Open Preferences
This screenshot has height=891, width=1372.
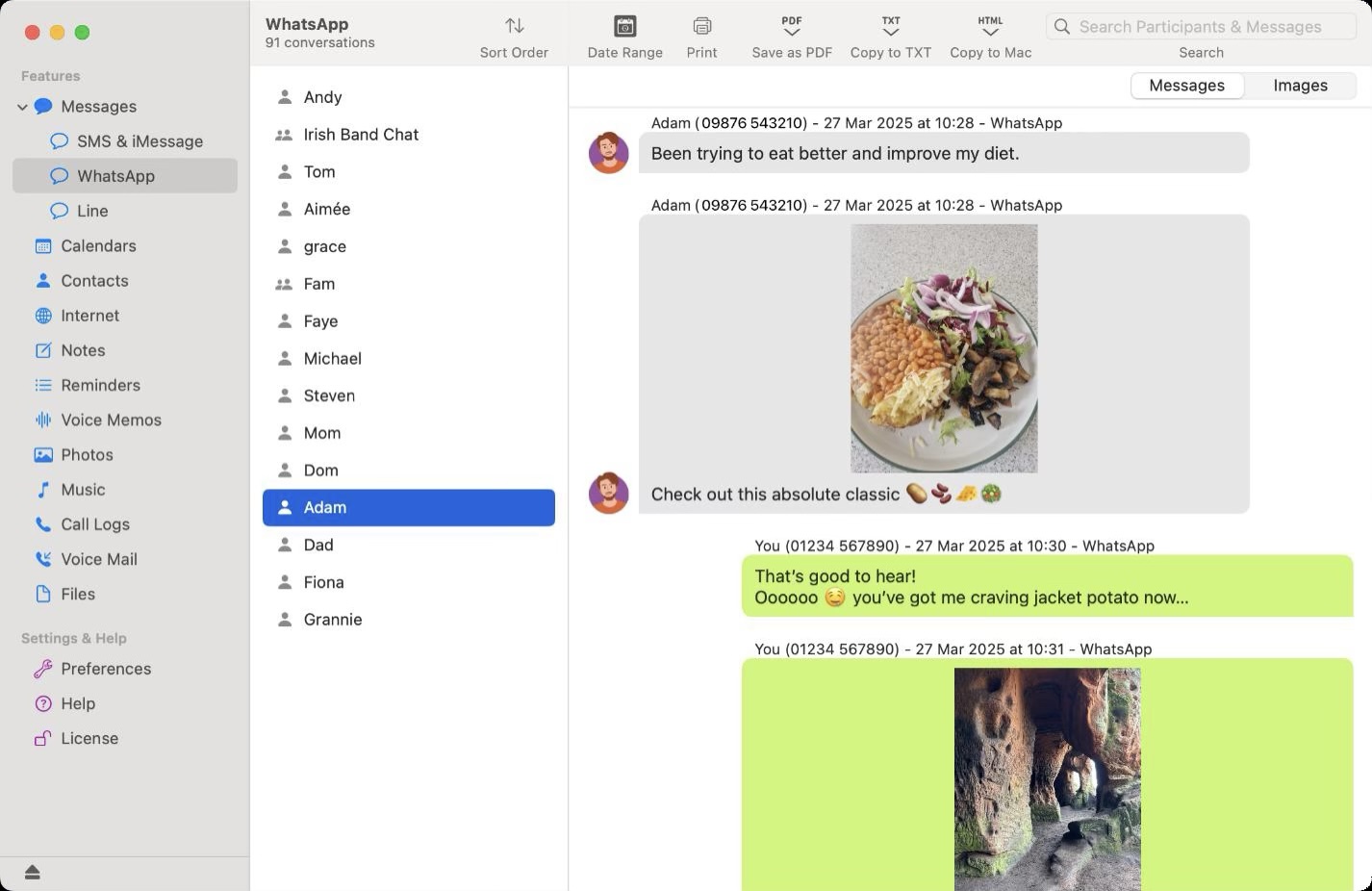coord(106,669)
